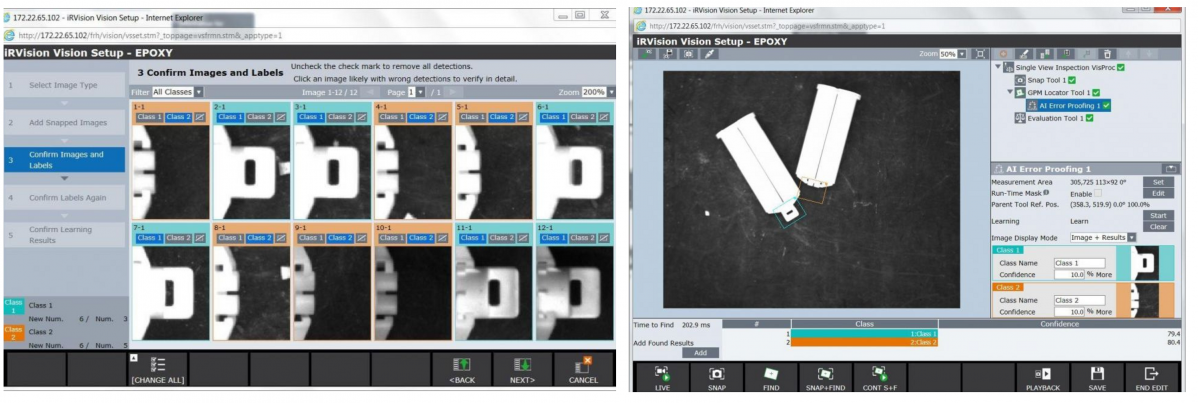Edit the Class 2 Confidence field
This screenshot has height=403, width=1198.
point(1069,312)
